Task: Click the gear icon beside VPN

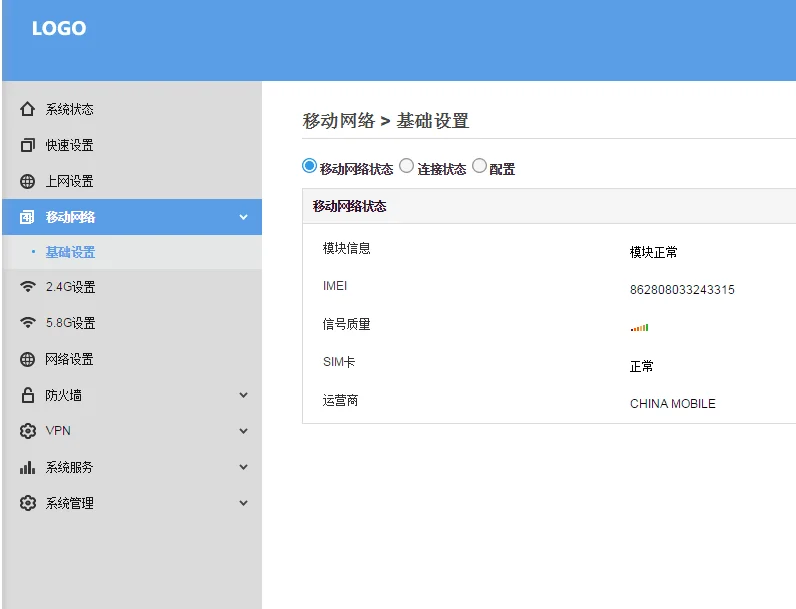Action: (27, 431)
